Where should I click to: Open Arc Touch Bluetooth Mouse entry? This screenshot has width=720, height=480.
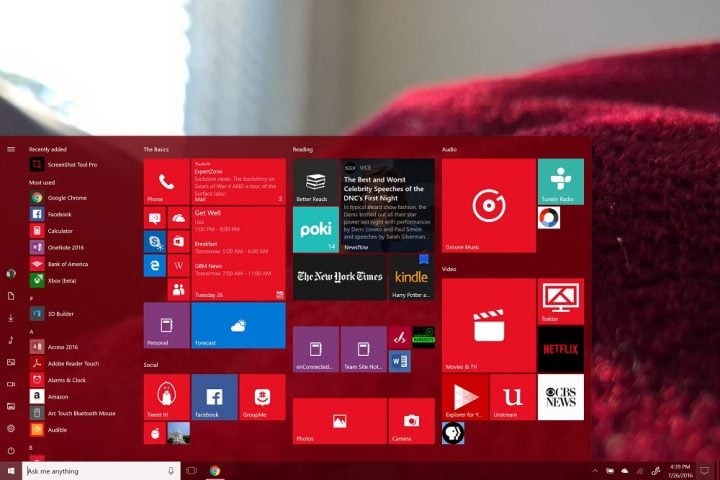tap(73, 413)
